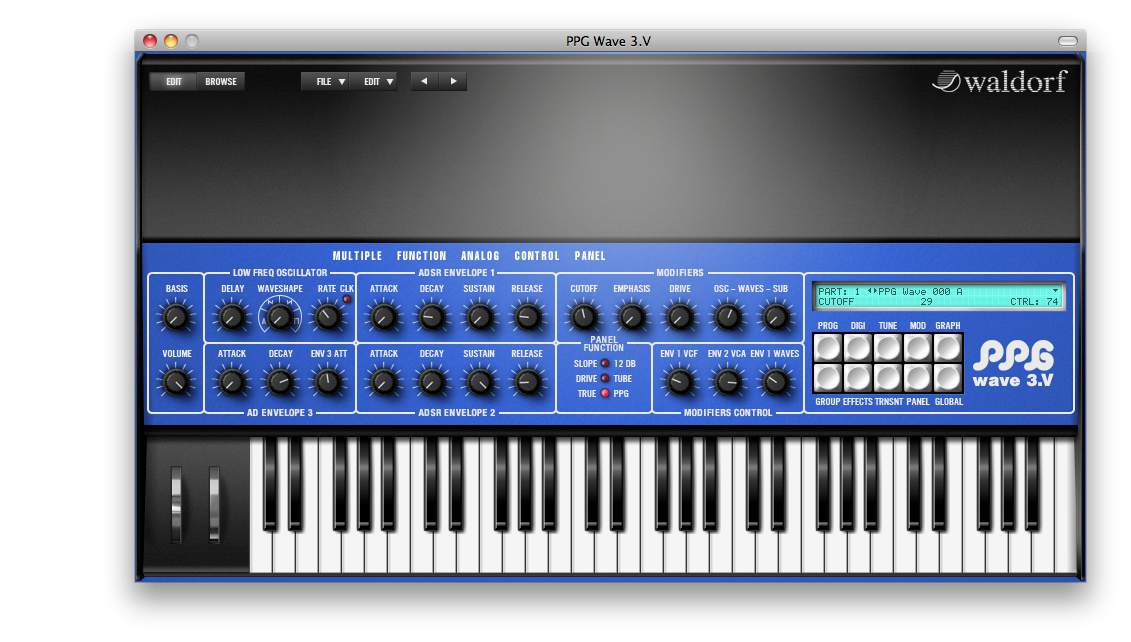Go to previous preset with left arrow

[424, 82]
